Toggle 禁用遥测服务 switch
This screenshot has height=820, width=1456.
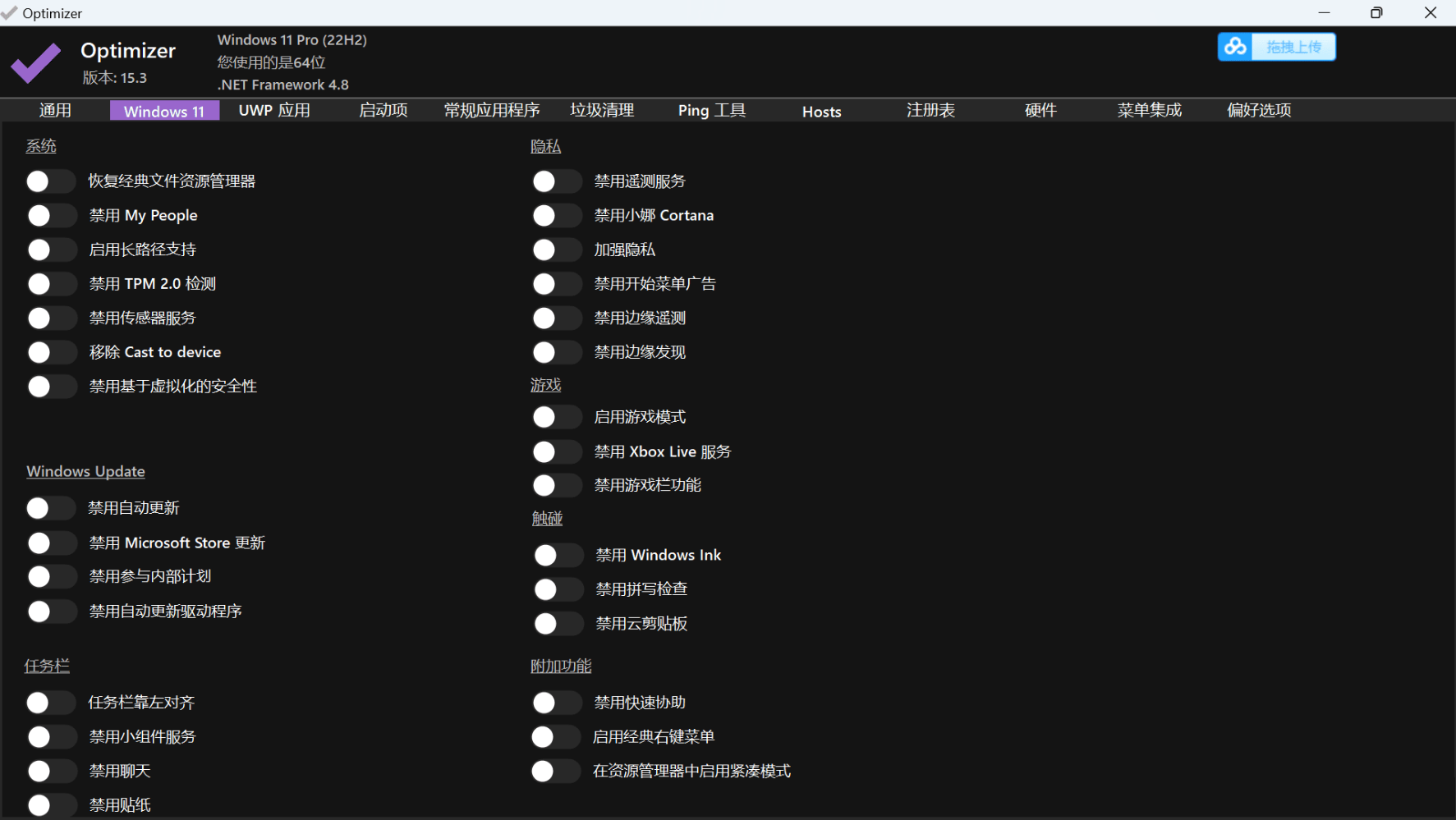tap(556, 181)
